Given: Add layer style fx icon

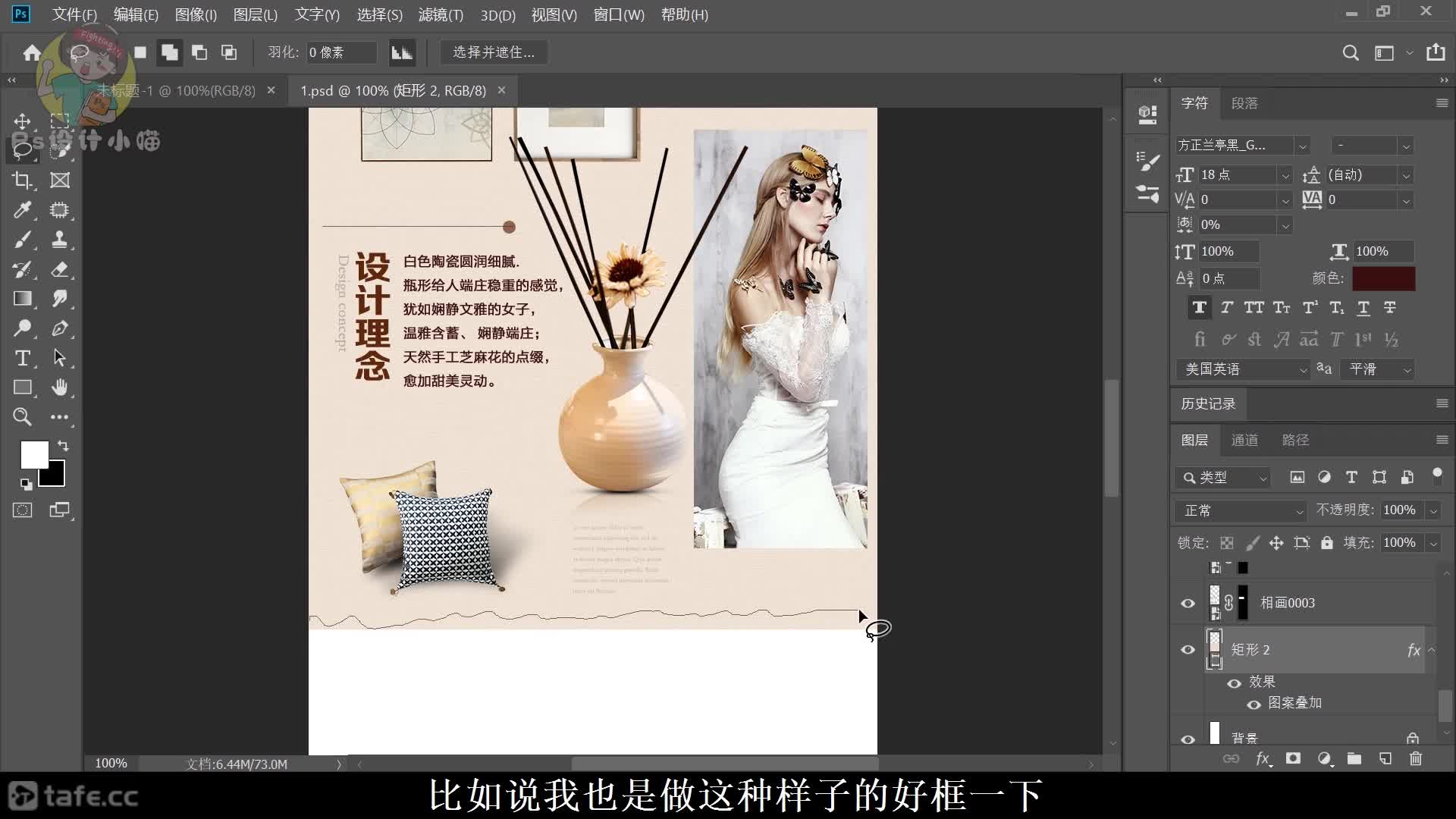Looking at the screenshot, I should (1263, 758).
